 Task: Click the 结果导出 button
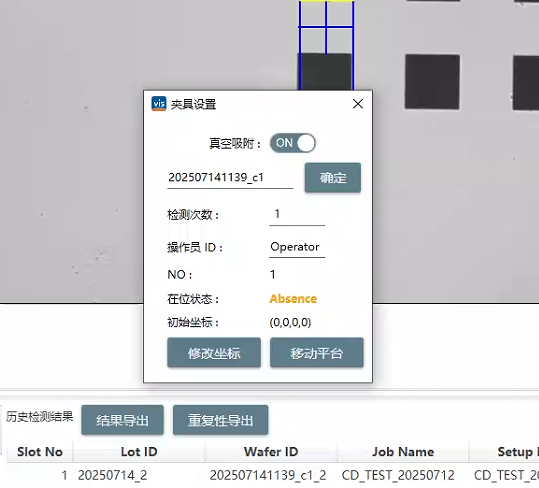click(x=122, y=420)
